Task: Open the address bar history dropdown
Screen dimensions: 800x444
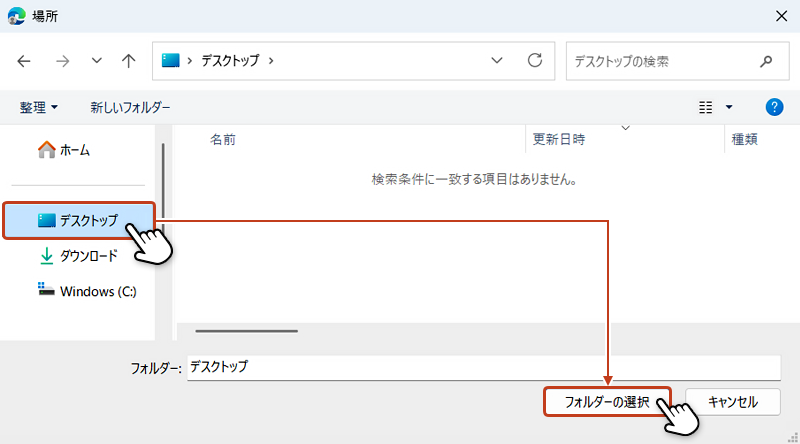Action: coord(497,61)
